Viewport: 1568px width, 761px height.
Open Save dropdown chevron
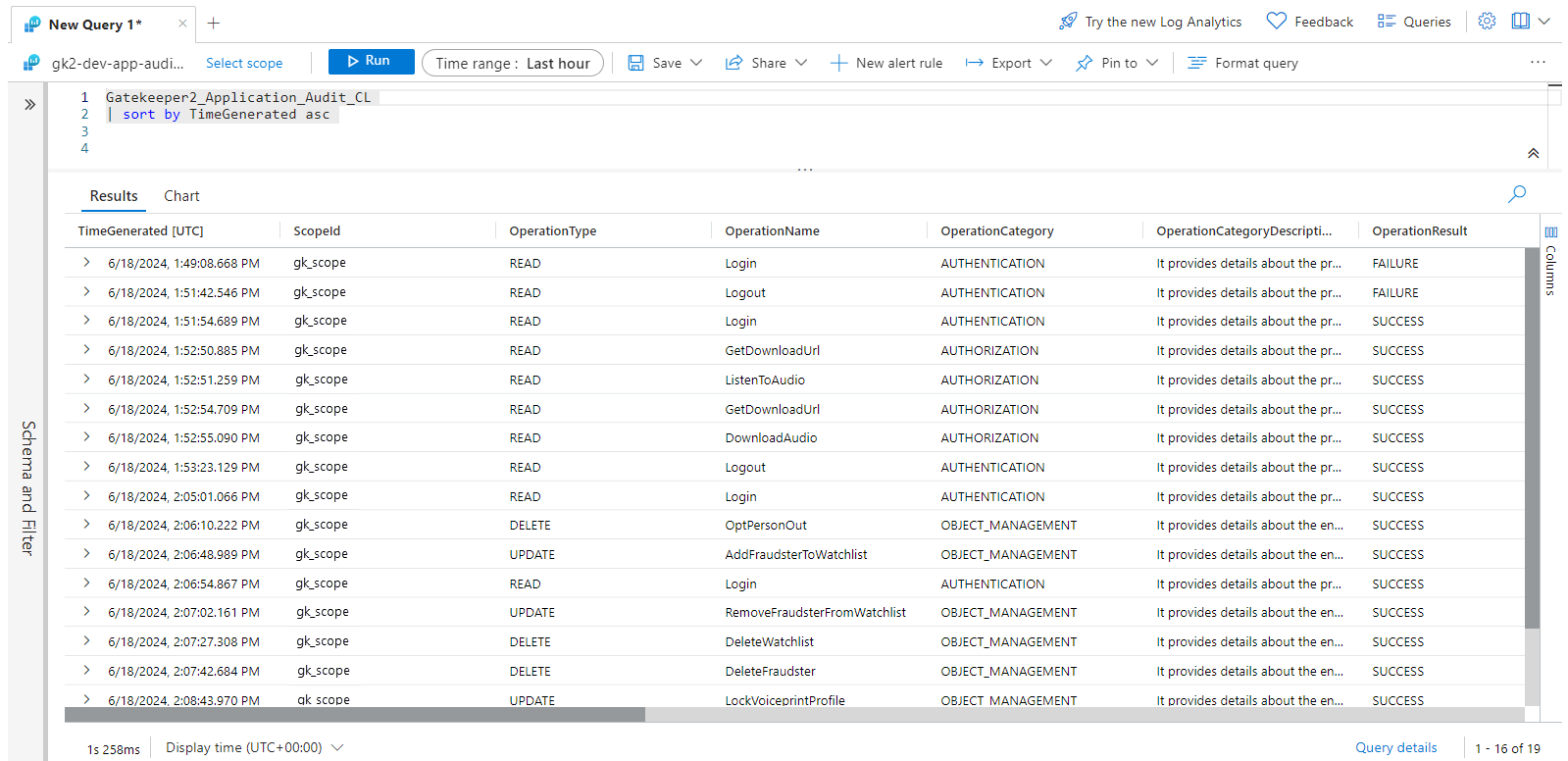(696, 63)
